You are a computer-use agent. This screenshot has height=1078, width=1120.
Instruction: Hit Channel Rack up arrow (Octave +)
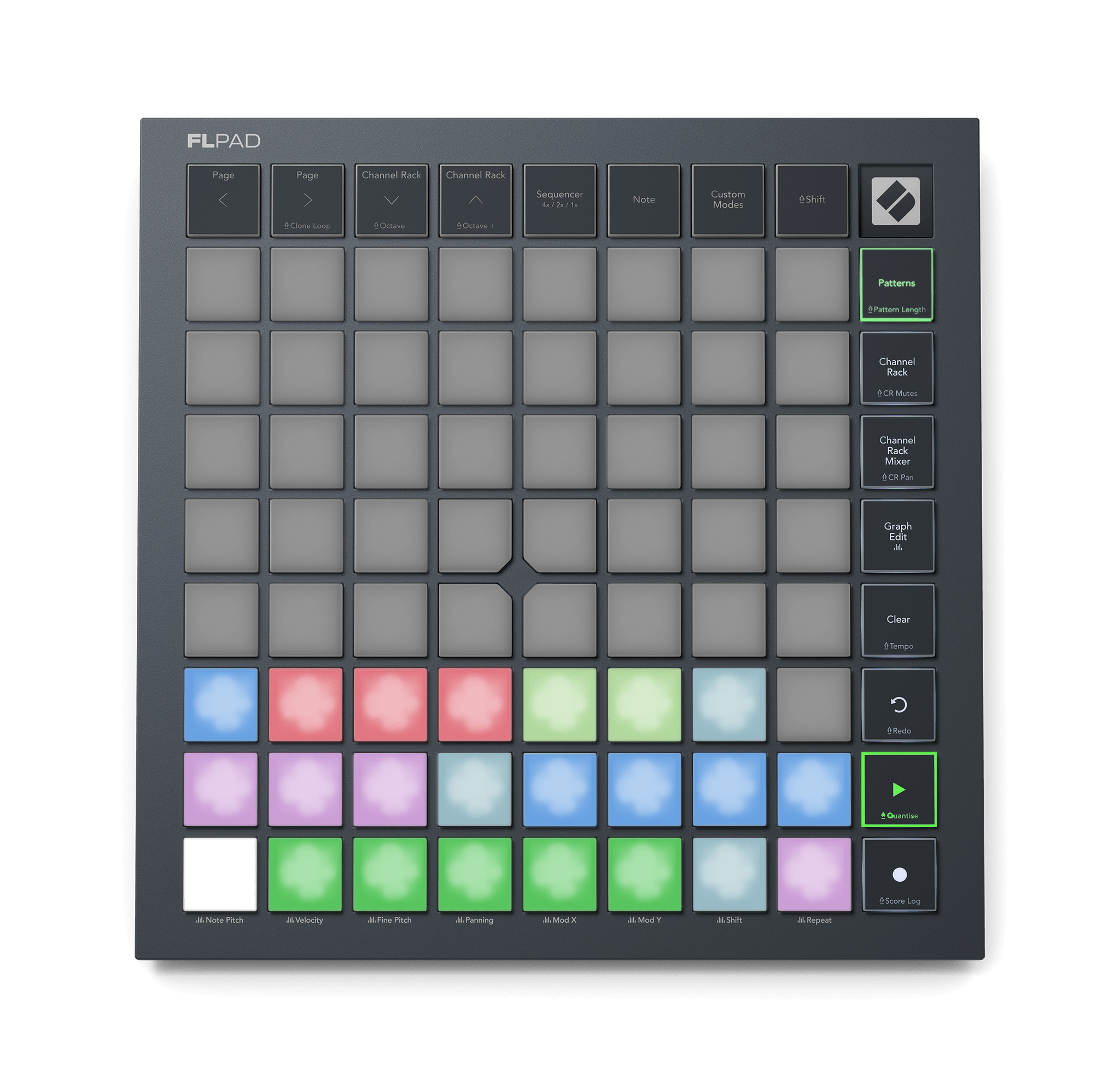coord(475,201)
